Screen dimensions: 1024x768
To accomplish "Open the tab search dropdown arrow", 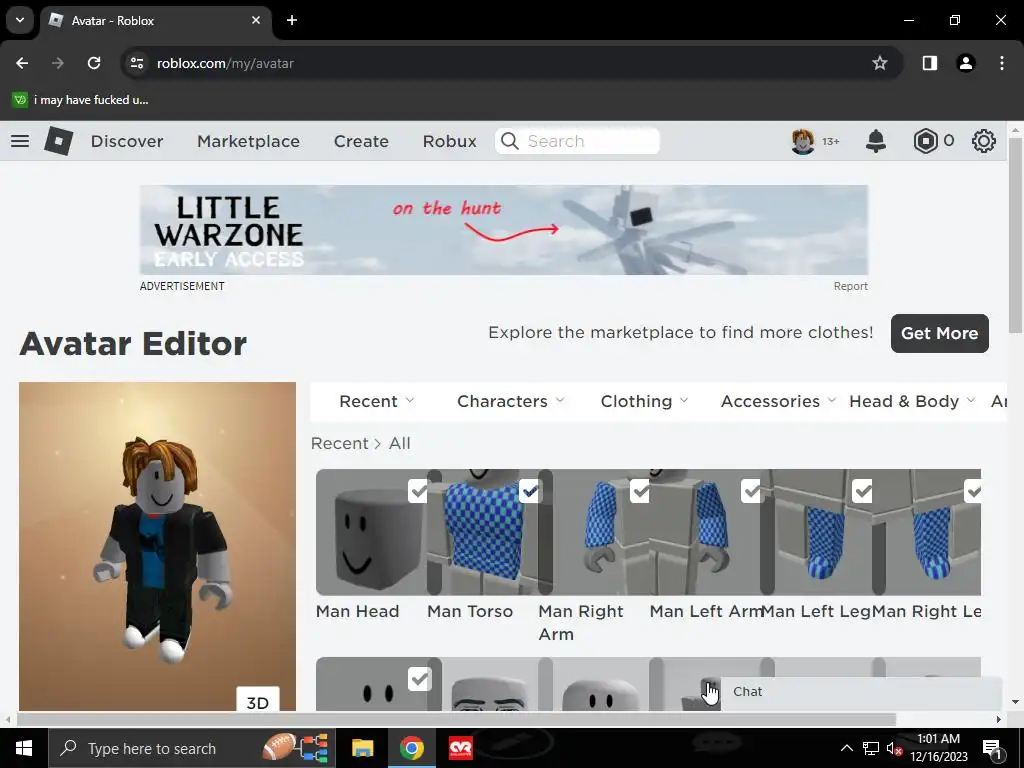I will click(x=20, y=20).
